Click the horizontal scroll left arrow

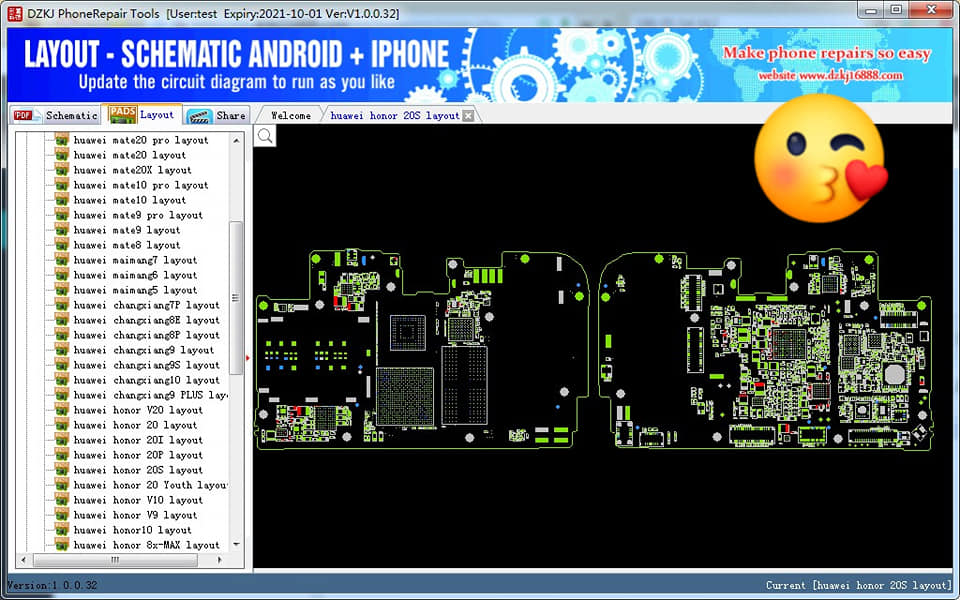pos(24,560)
